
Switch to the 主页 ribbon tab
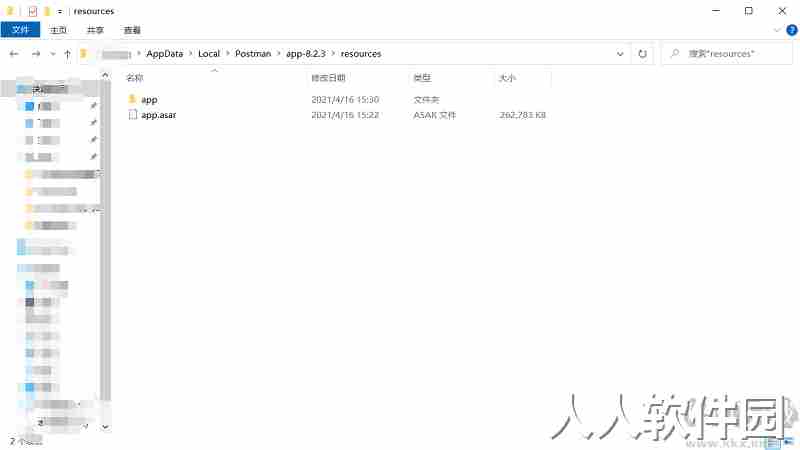pos(58,30)
